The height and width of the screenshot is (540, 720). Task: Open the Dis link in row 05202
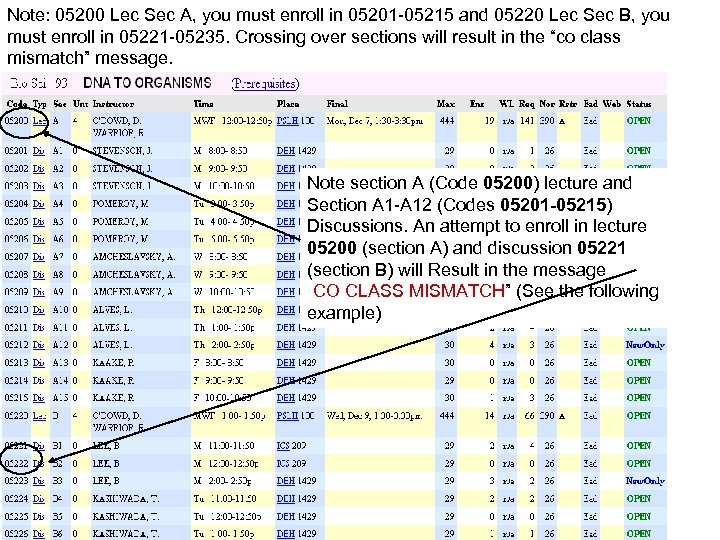[x=39, y=169]
